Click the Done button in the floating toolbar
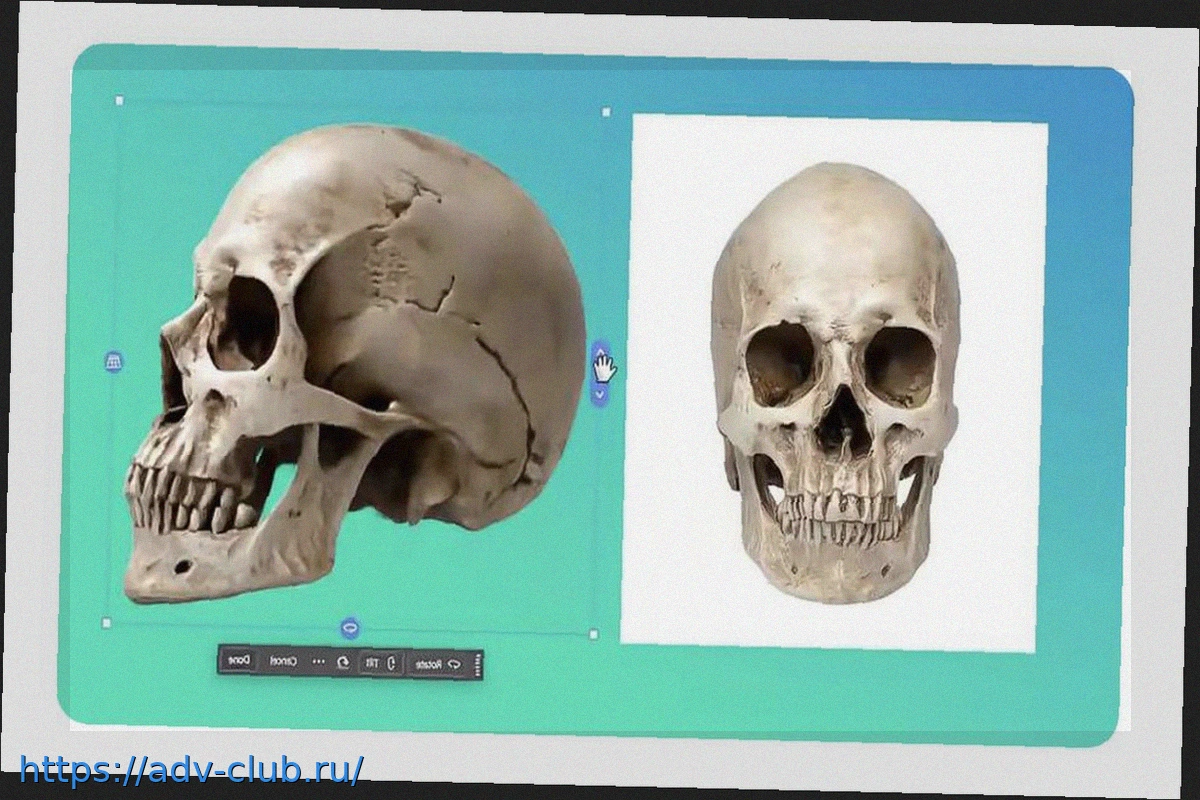The image size is (1200, 800). (x=239, y=661)
